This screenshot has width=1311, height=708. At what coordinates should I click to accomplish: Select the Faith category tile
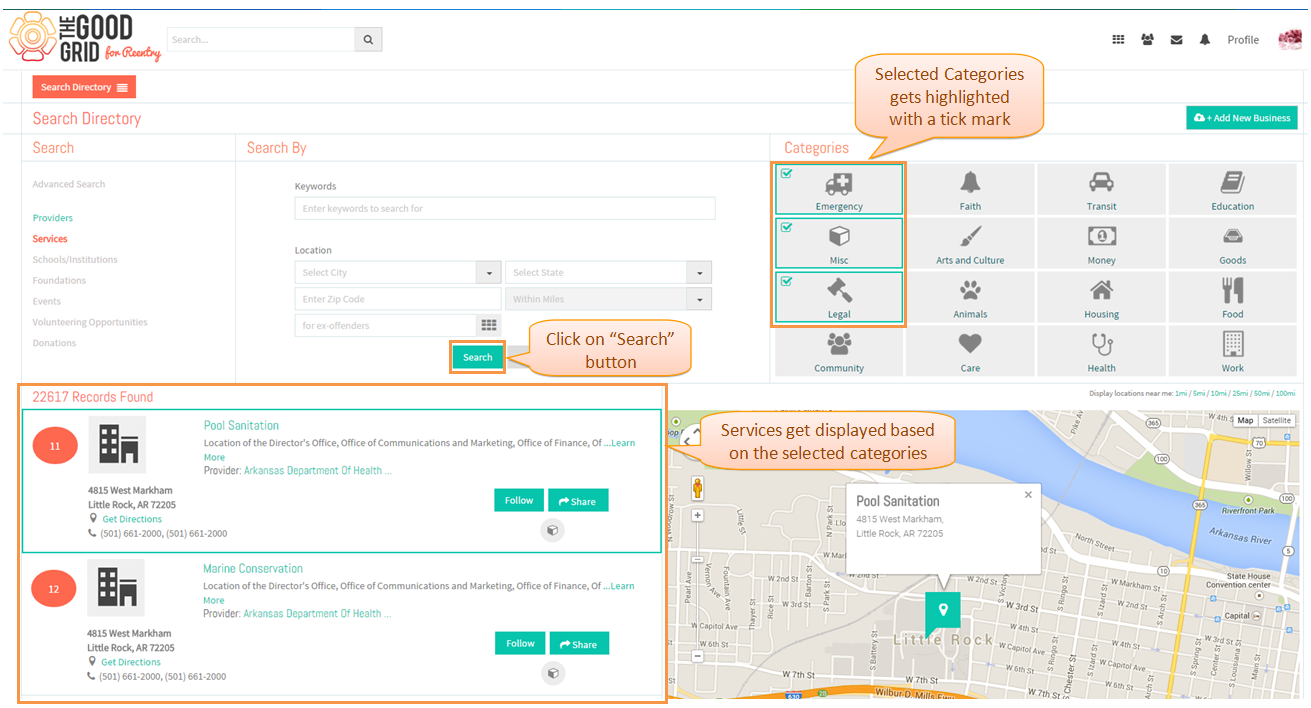[970, 189]
